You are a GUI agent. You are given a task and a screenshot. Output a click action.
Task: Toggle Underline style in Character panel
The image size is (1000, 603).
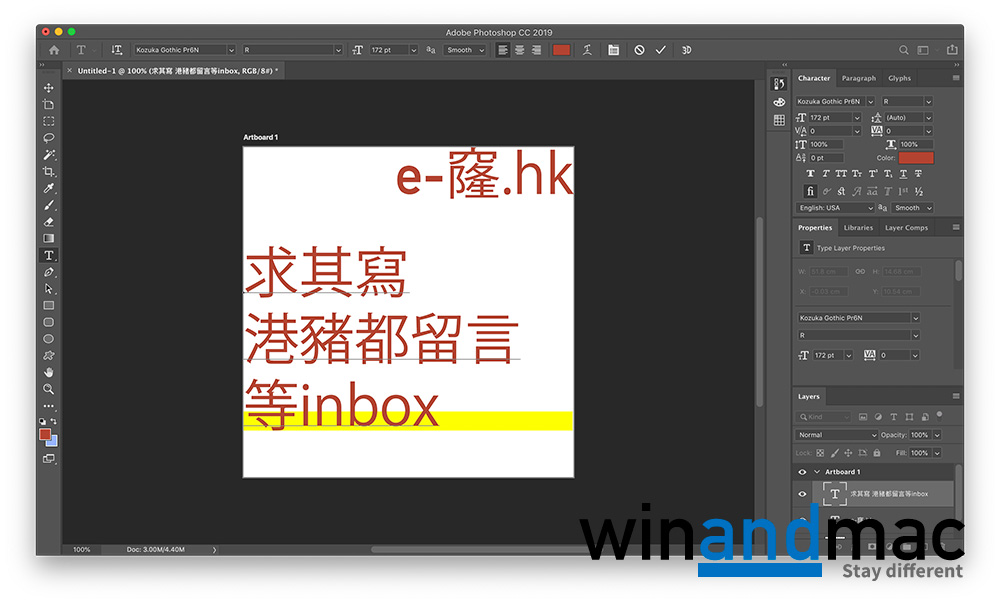tap(901, 174)
